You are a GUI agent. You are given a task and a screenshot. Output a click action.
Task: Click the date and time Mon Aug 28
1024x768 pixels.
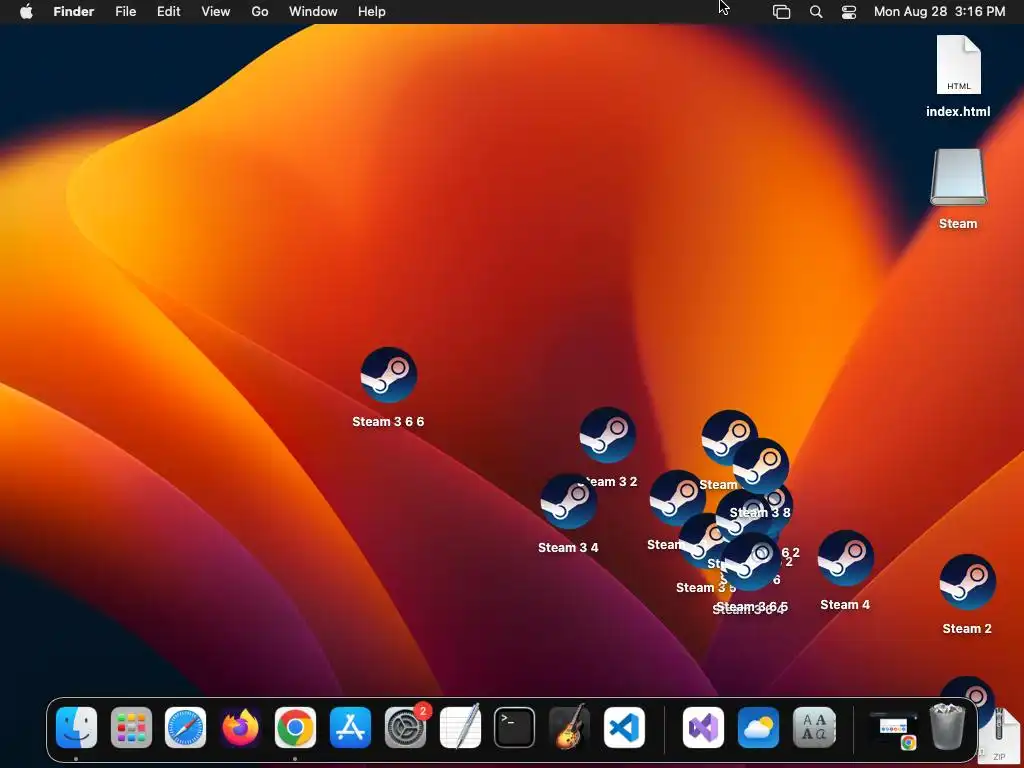pos(939,12)
